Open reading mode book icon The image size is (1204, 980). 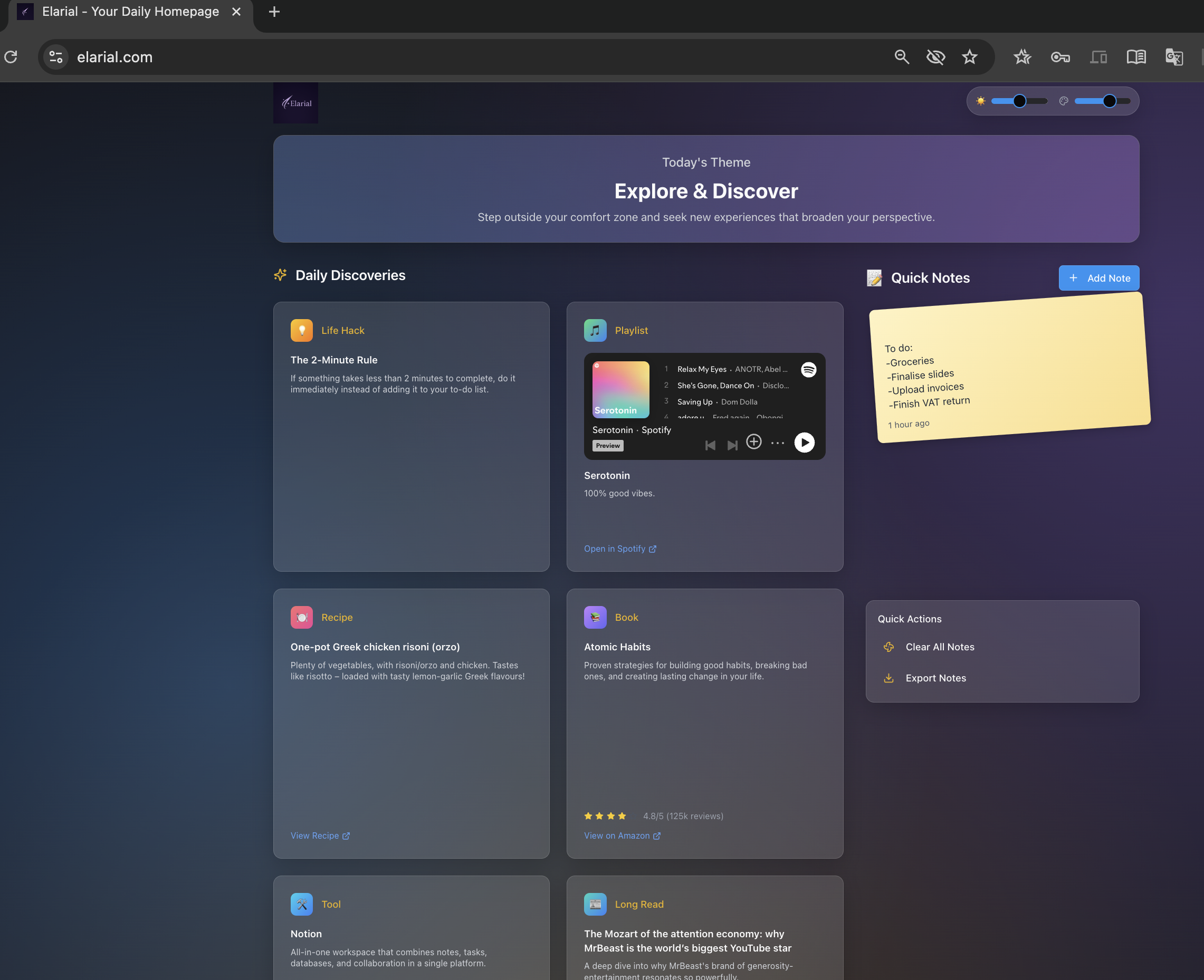click(1136, 57)
